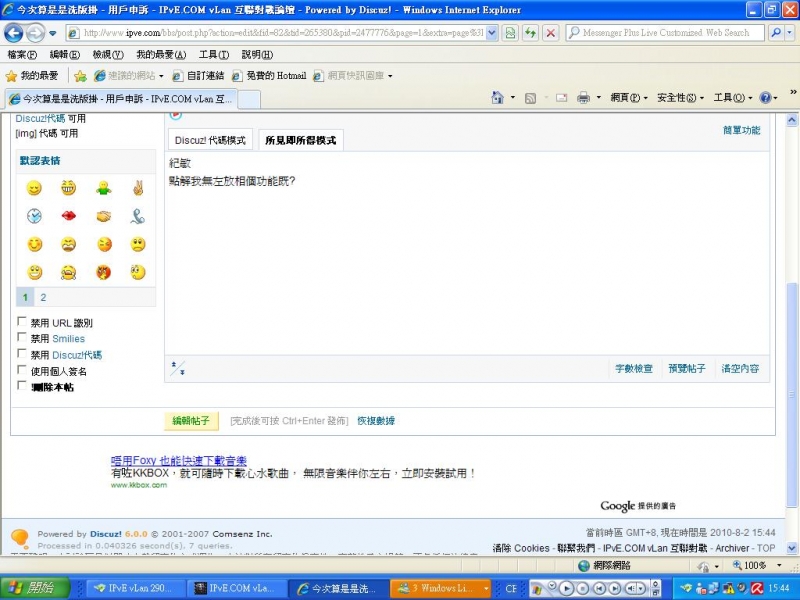800x600 pixels.
Task: Click the 預覽帖子 link
Action: click(687, 368)
